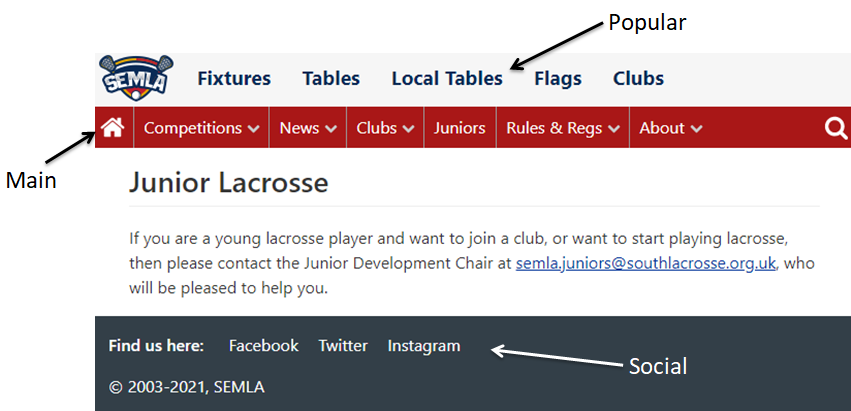Expand the Competitions dropdown menu
851x411 pixels.
click(201, 128)
